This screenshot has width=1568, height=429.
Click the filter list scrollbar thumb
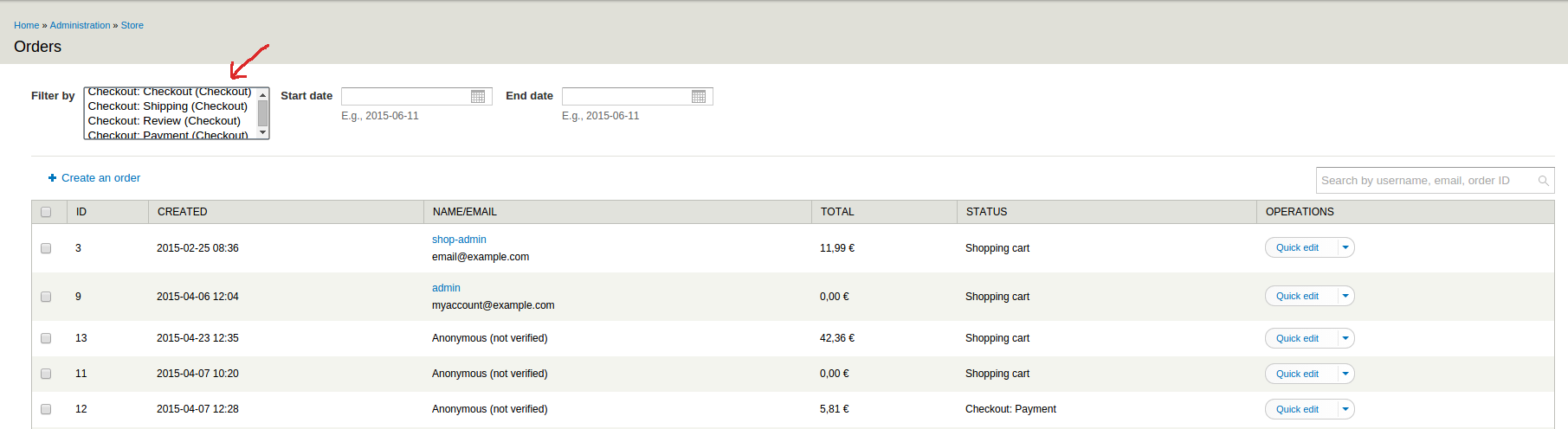[263, 113]
